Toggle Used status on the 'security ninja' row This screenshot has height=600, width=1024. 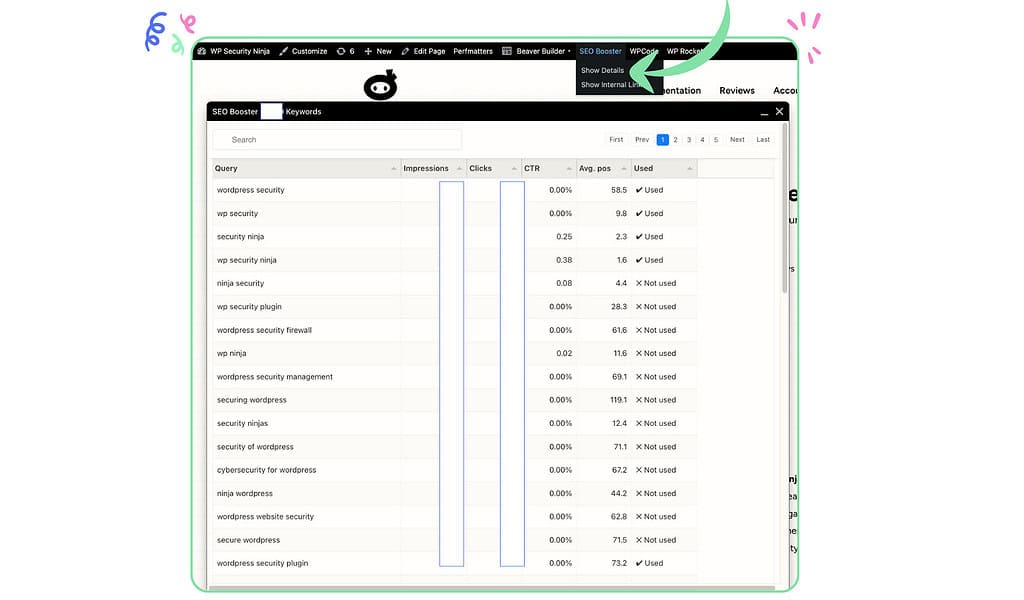652,236
